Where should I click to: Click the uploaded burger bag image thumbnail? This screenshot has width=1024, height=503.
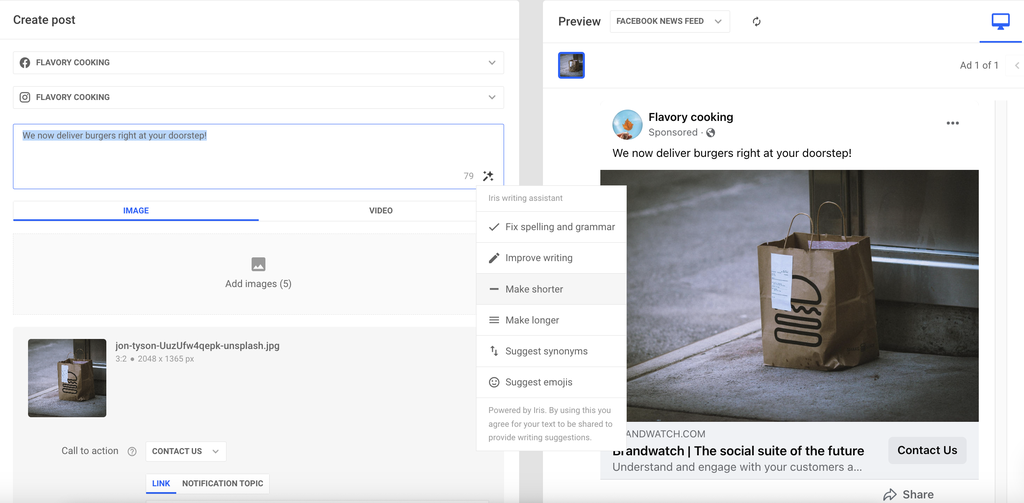coord(67,377)
